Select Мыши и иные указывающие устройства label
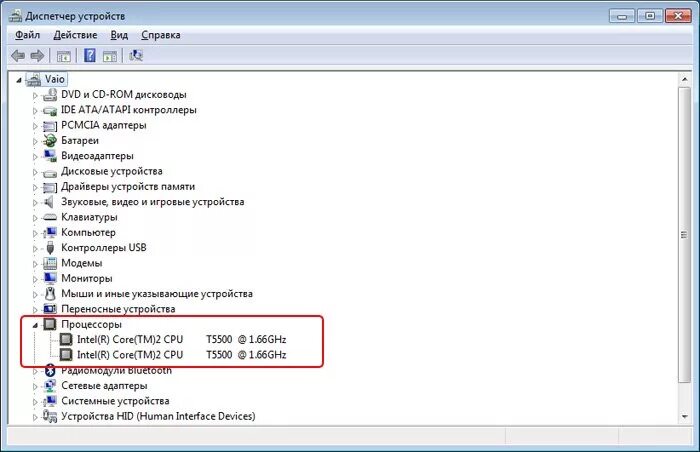This screenshot has width=700, height=452. point(157,294)
